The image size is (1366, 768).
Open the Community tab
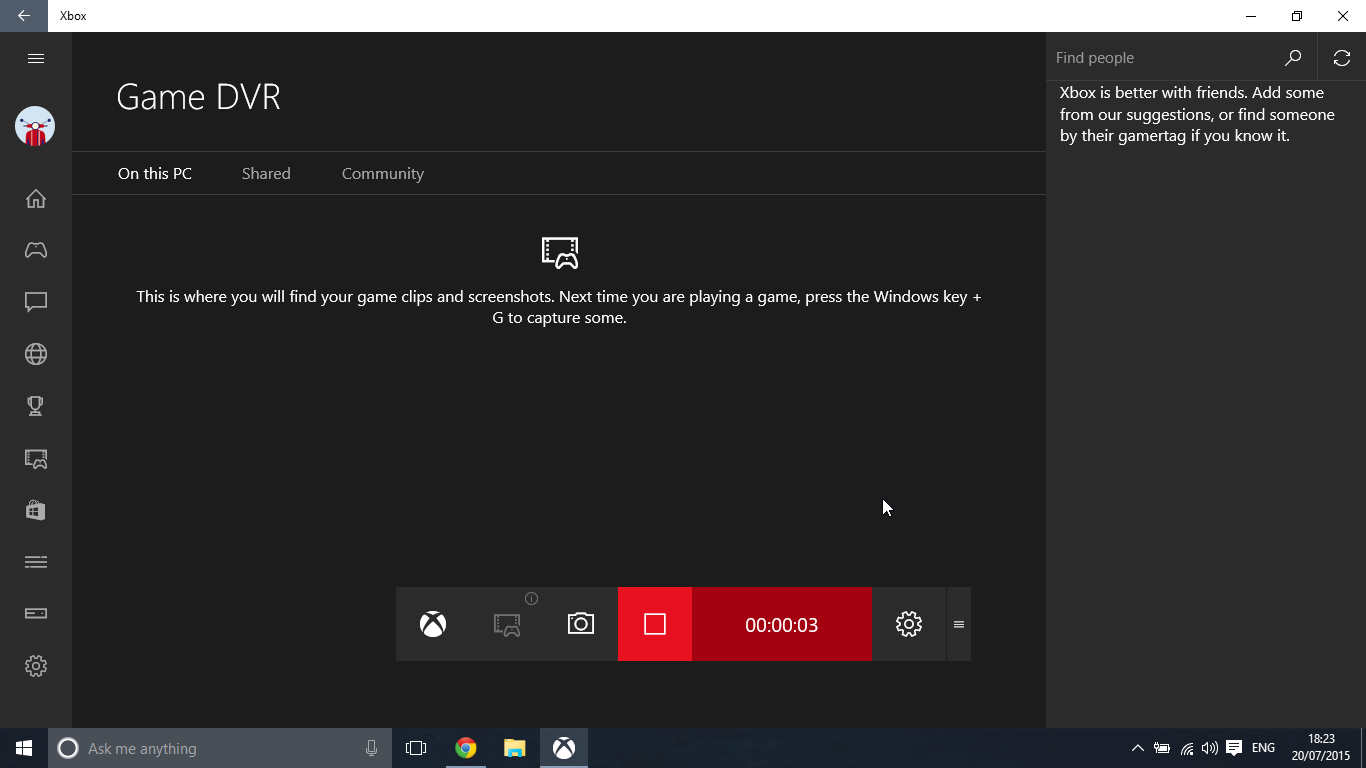point(382,173)
